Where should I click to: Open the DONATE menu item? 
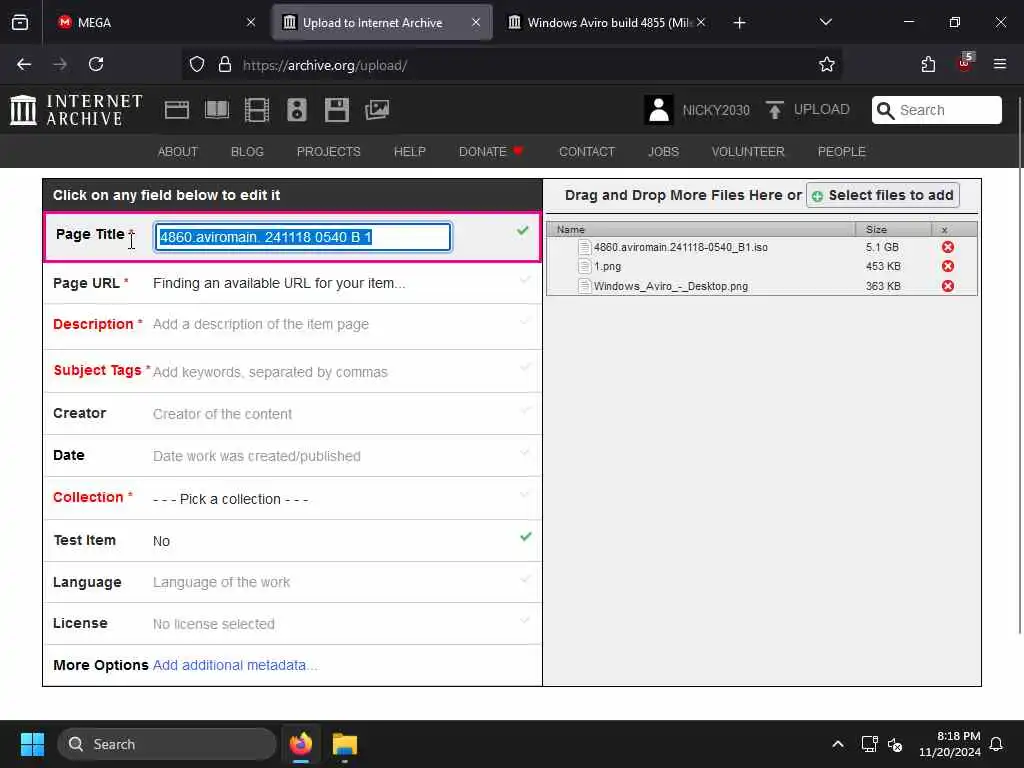(491, 152)
